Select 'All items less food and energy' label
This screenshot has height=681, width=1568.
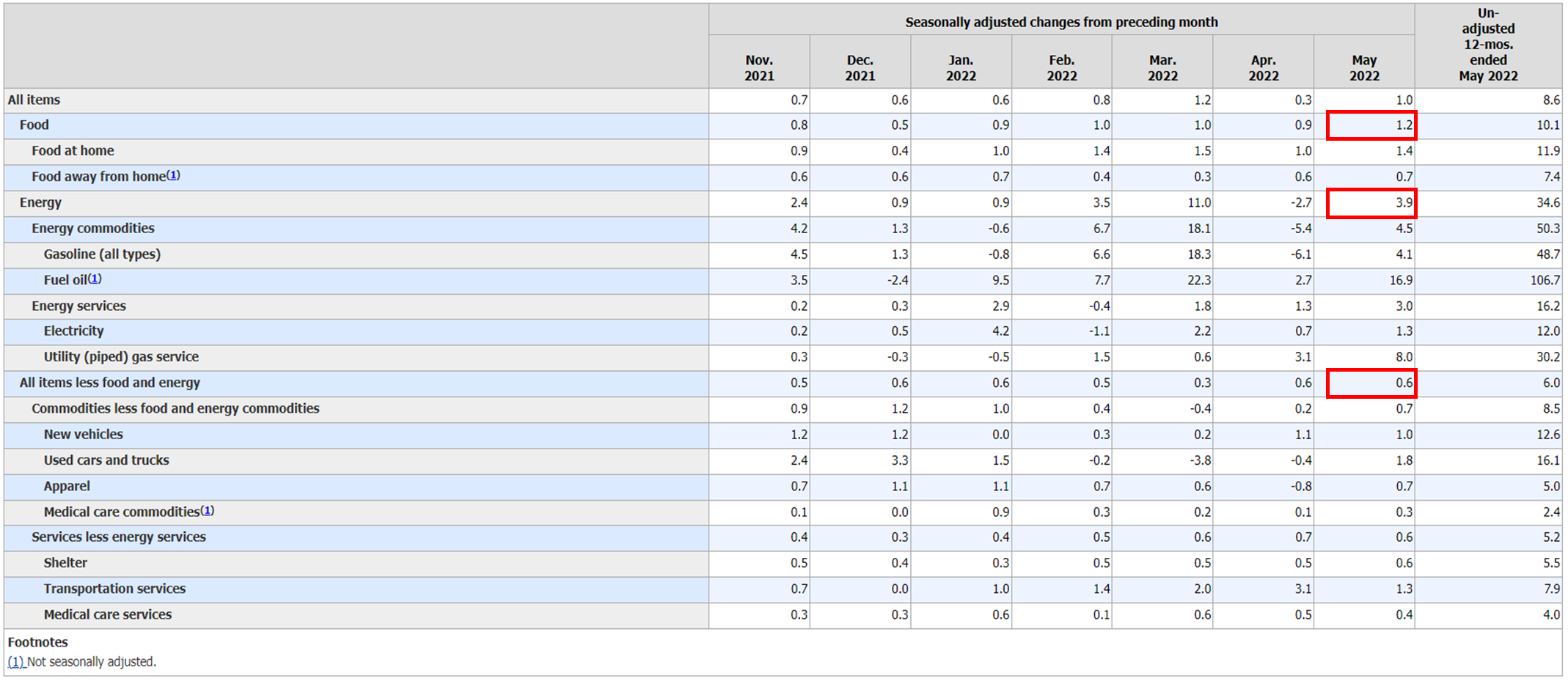click(110, 383)
